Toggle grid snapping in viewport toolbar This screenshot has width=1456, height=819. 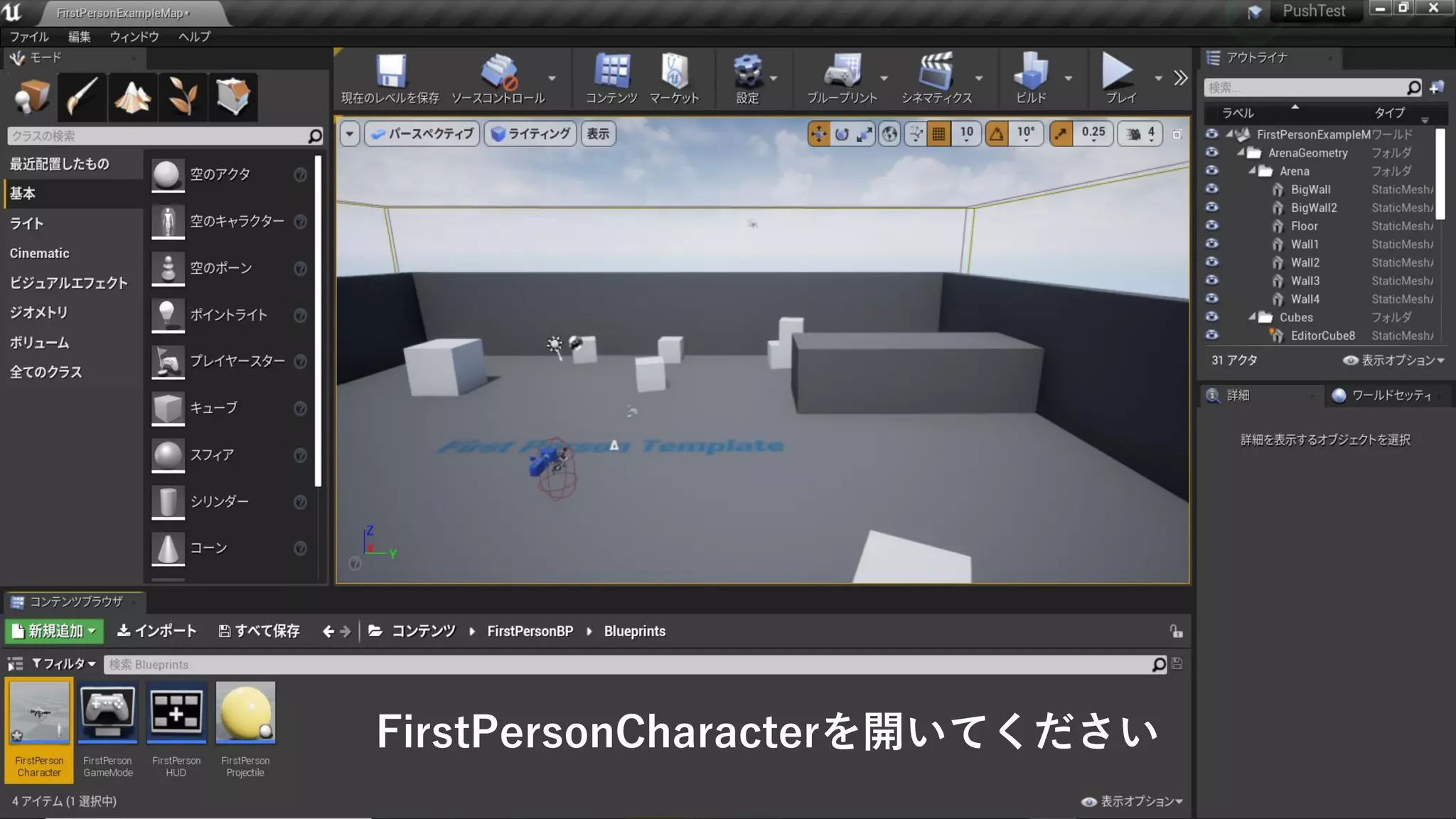pyautogui.click(x=938, y=134)
